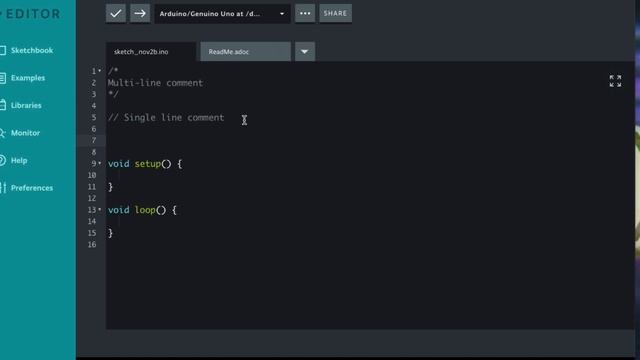
Task: Click the 'Multi-line comment' text on line 2
Action: (x=155, y=83)
